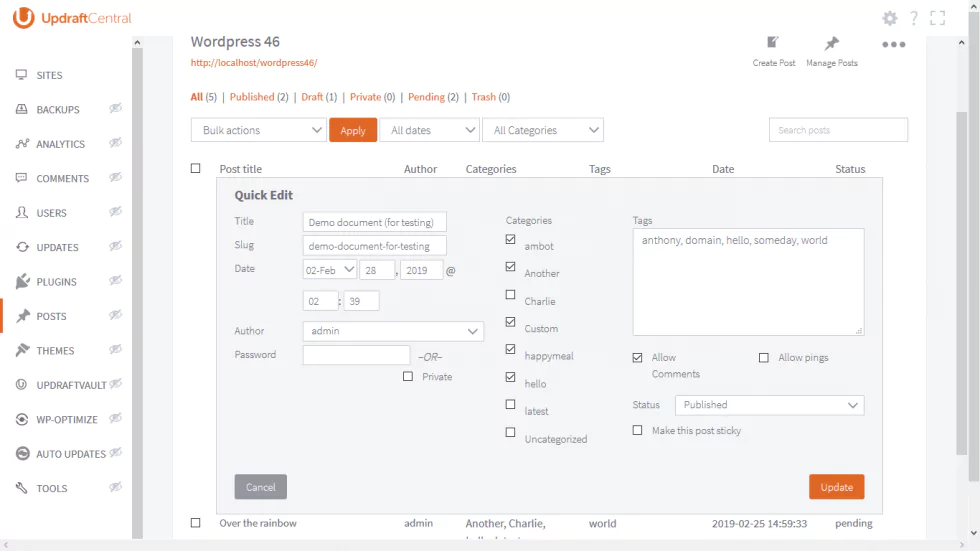Click the Search posts field

click(838, 130)
